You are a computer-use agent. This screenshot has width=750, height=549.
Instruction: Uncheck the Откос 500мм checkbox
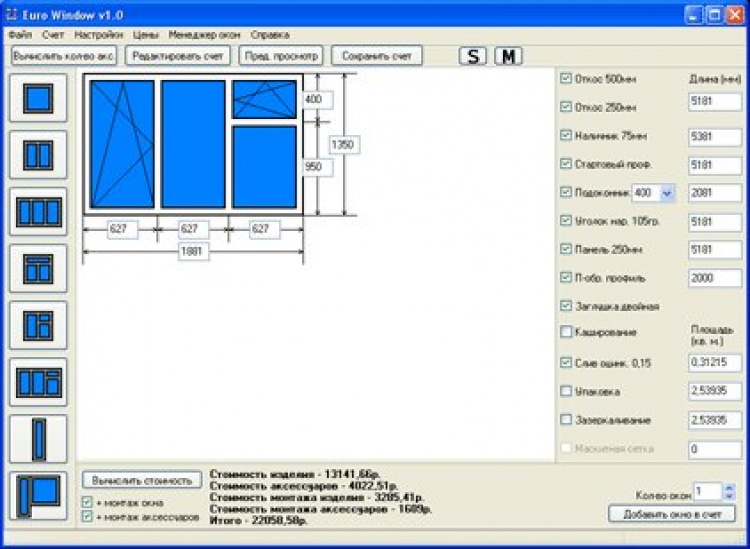(566, 78)
